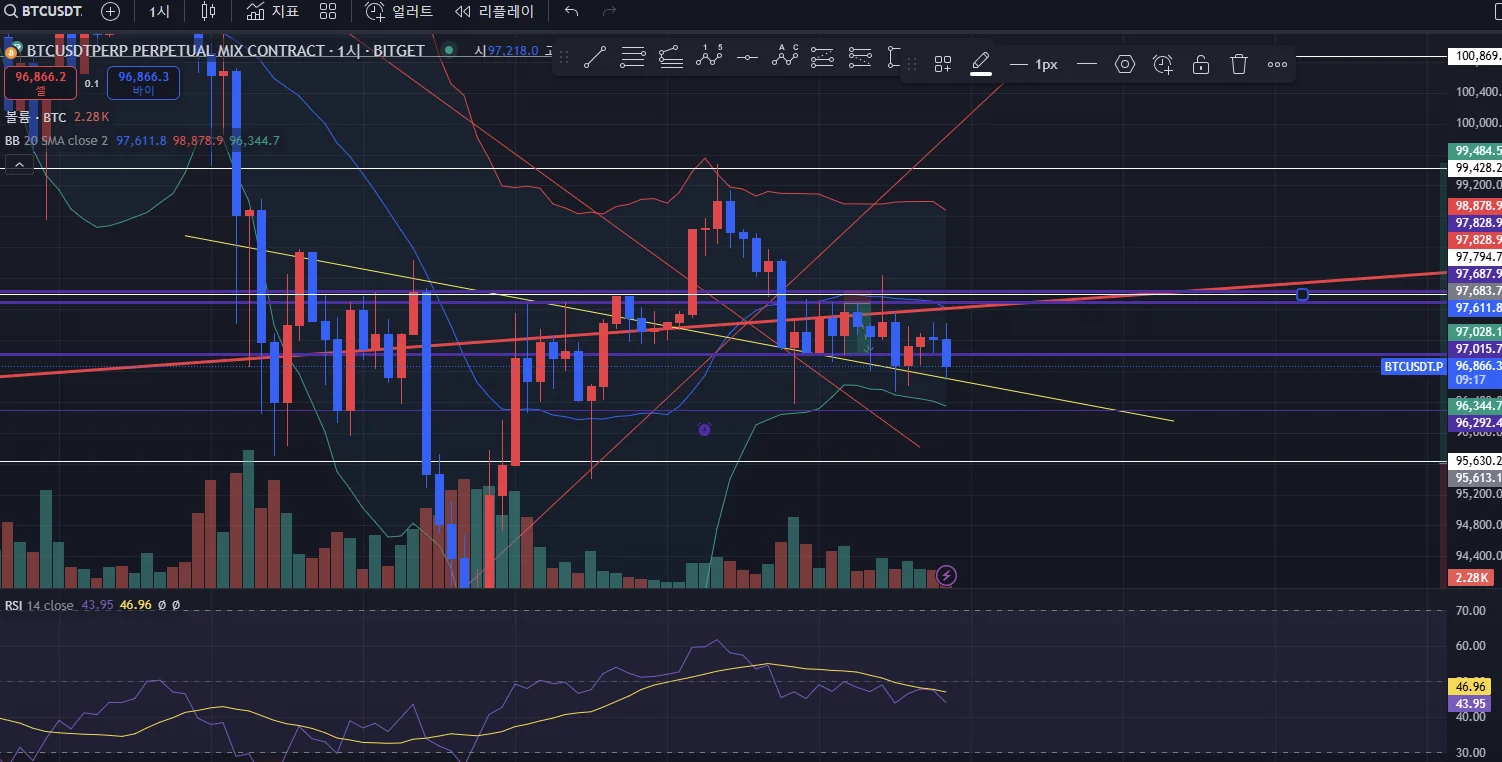
Task: Select the trend line drawing tool
Action: pos(594,58)
